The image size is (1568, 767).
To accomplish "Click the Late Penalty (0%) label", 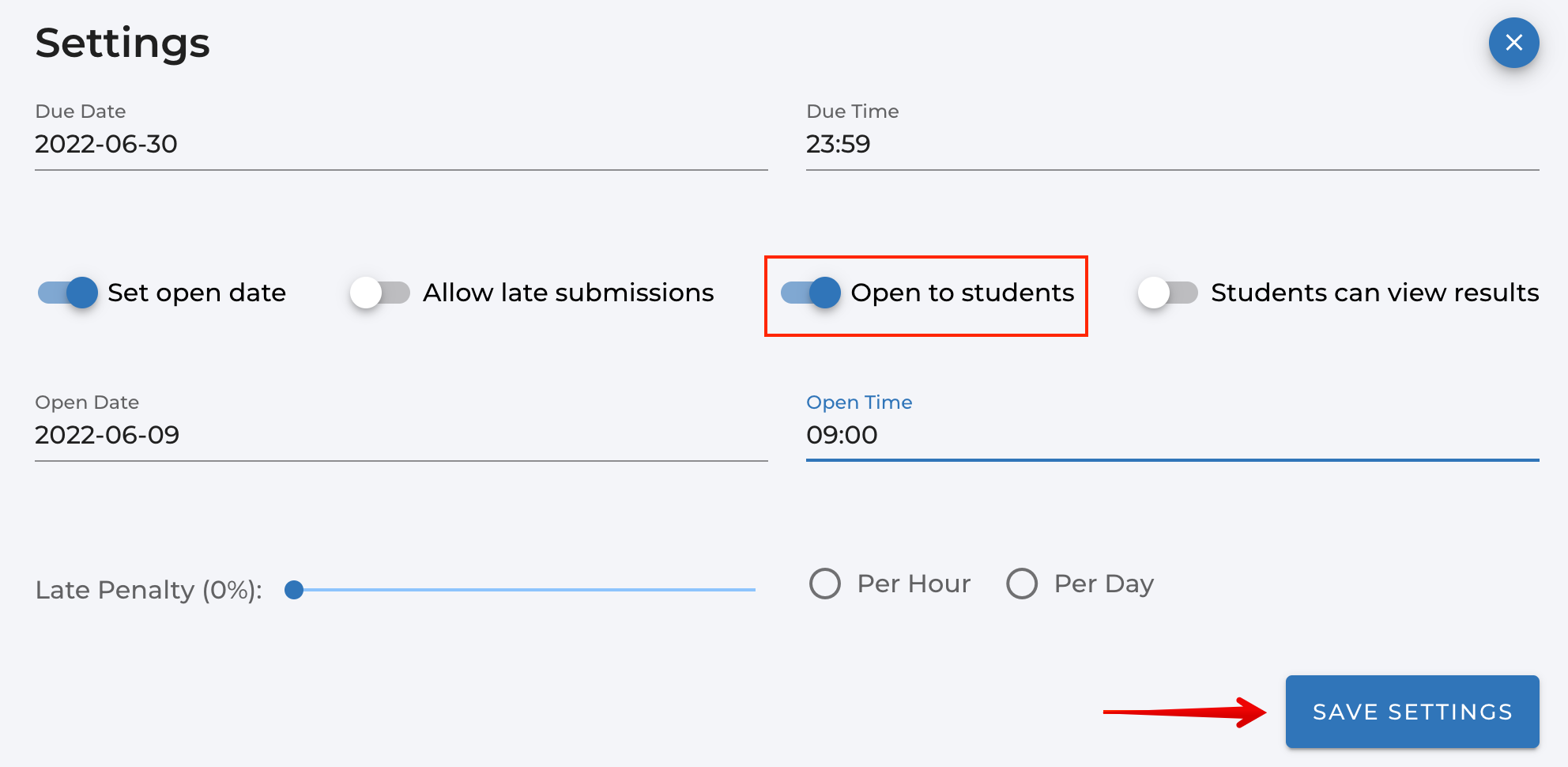I will (149, 590).
